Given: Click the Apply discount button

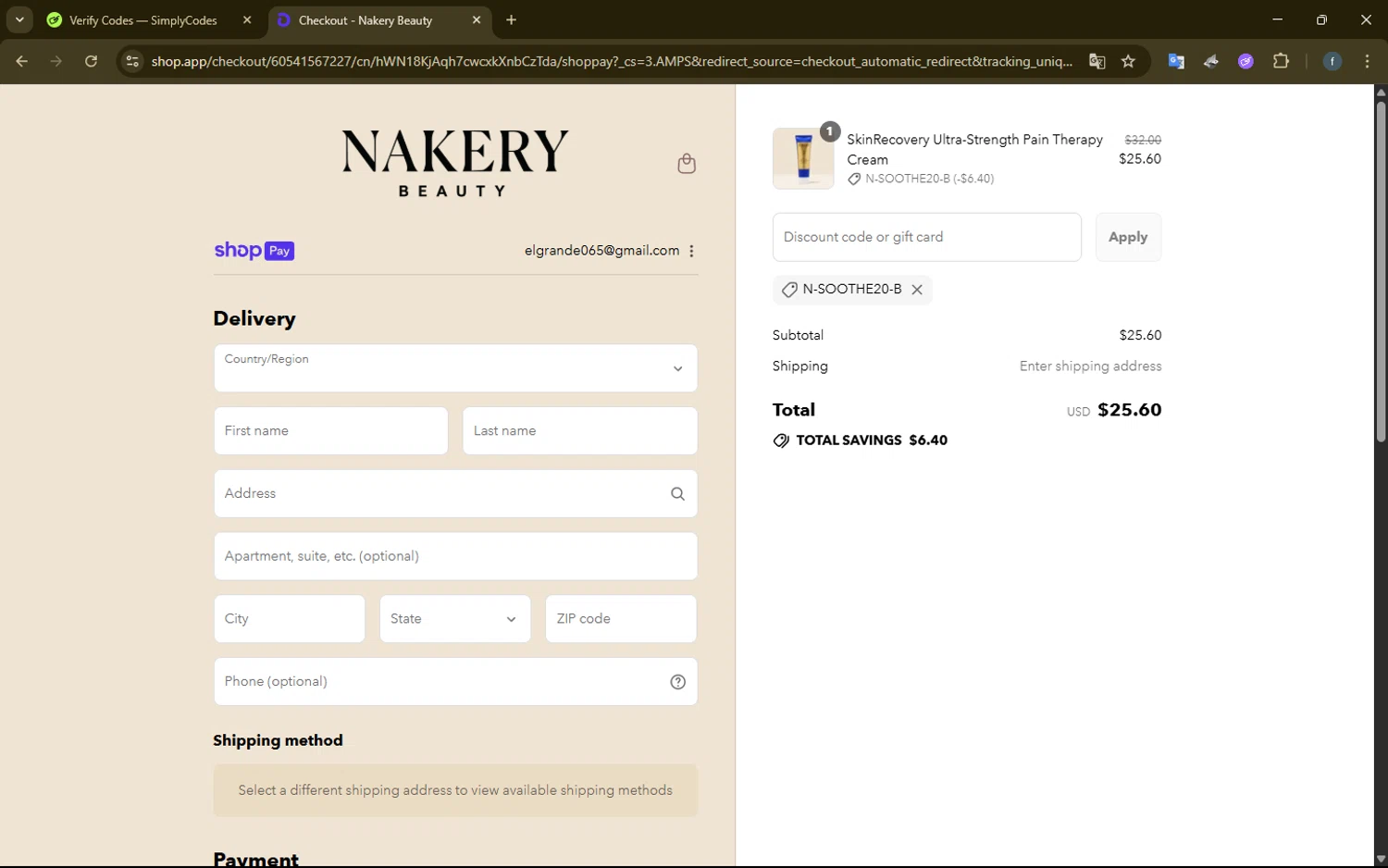Looking at the screenshot, I should (x=1128, y=237).
